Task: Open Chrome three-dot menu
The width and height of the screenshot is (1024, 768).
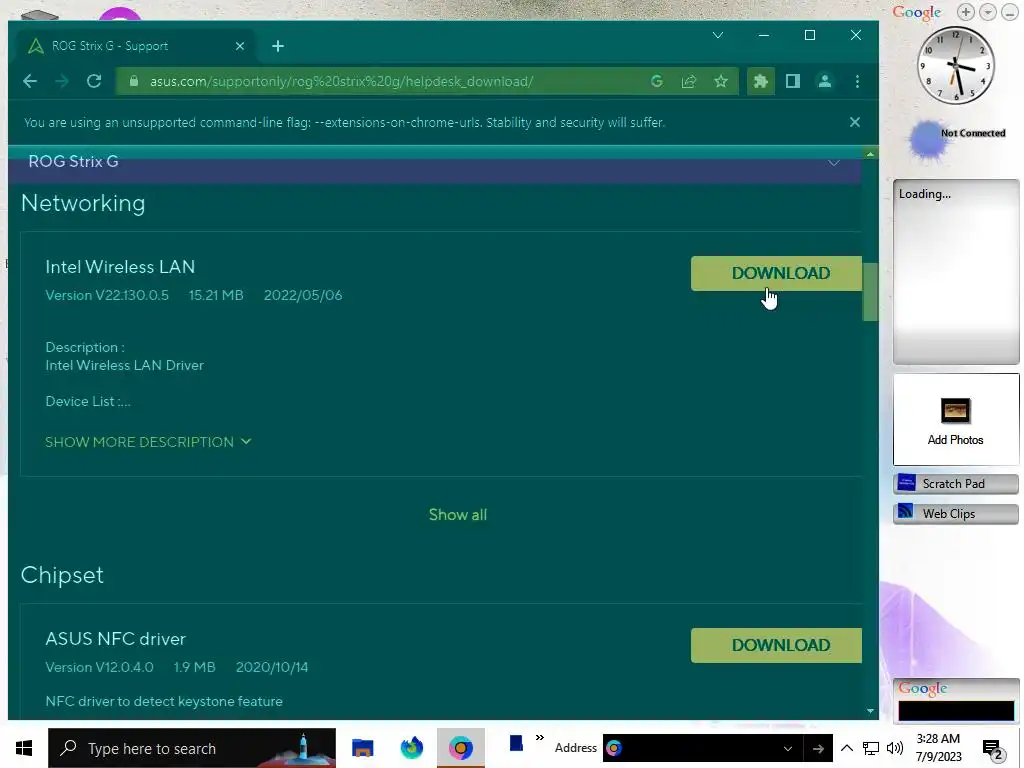Action: click(857, 81)
